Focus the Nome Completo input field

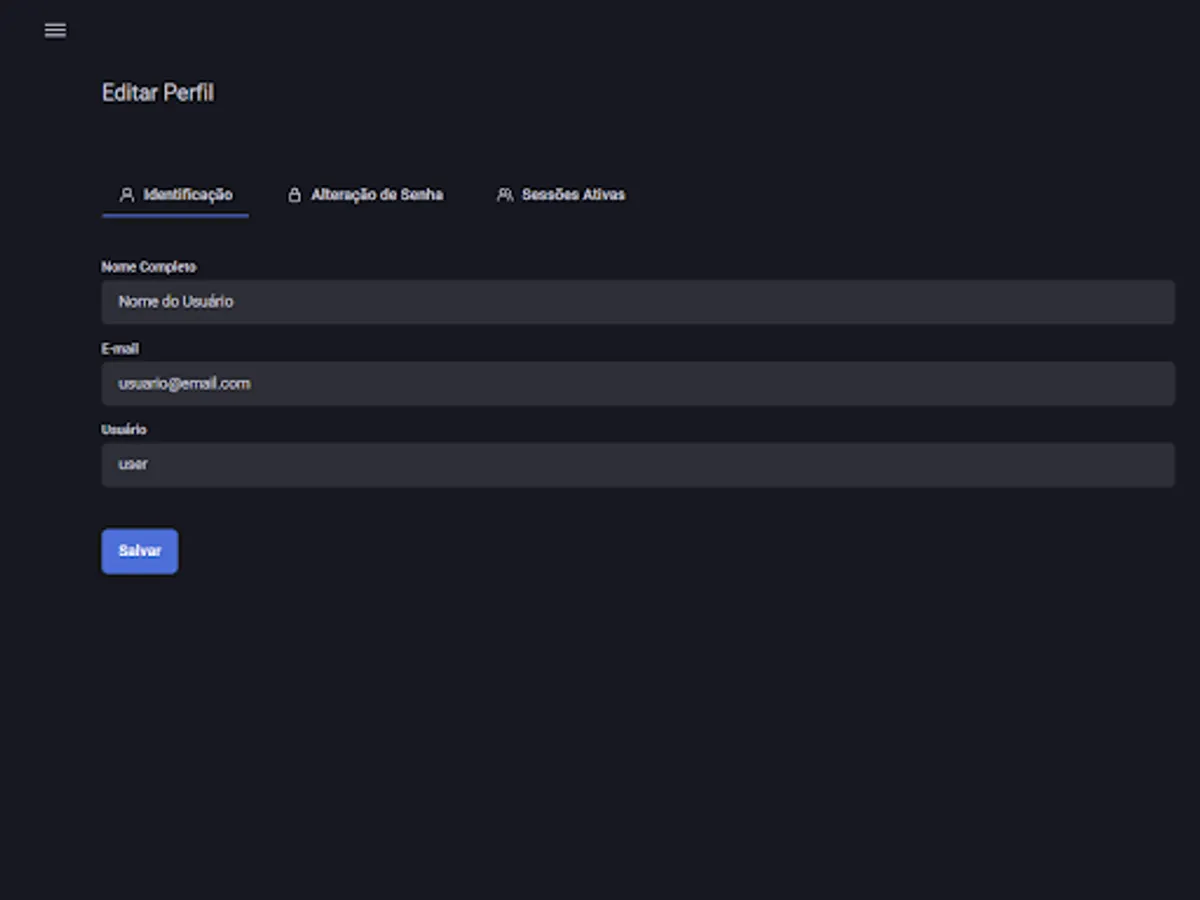point(638,302)
